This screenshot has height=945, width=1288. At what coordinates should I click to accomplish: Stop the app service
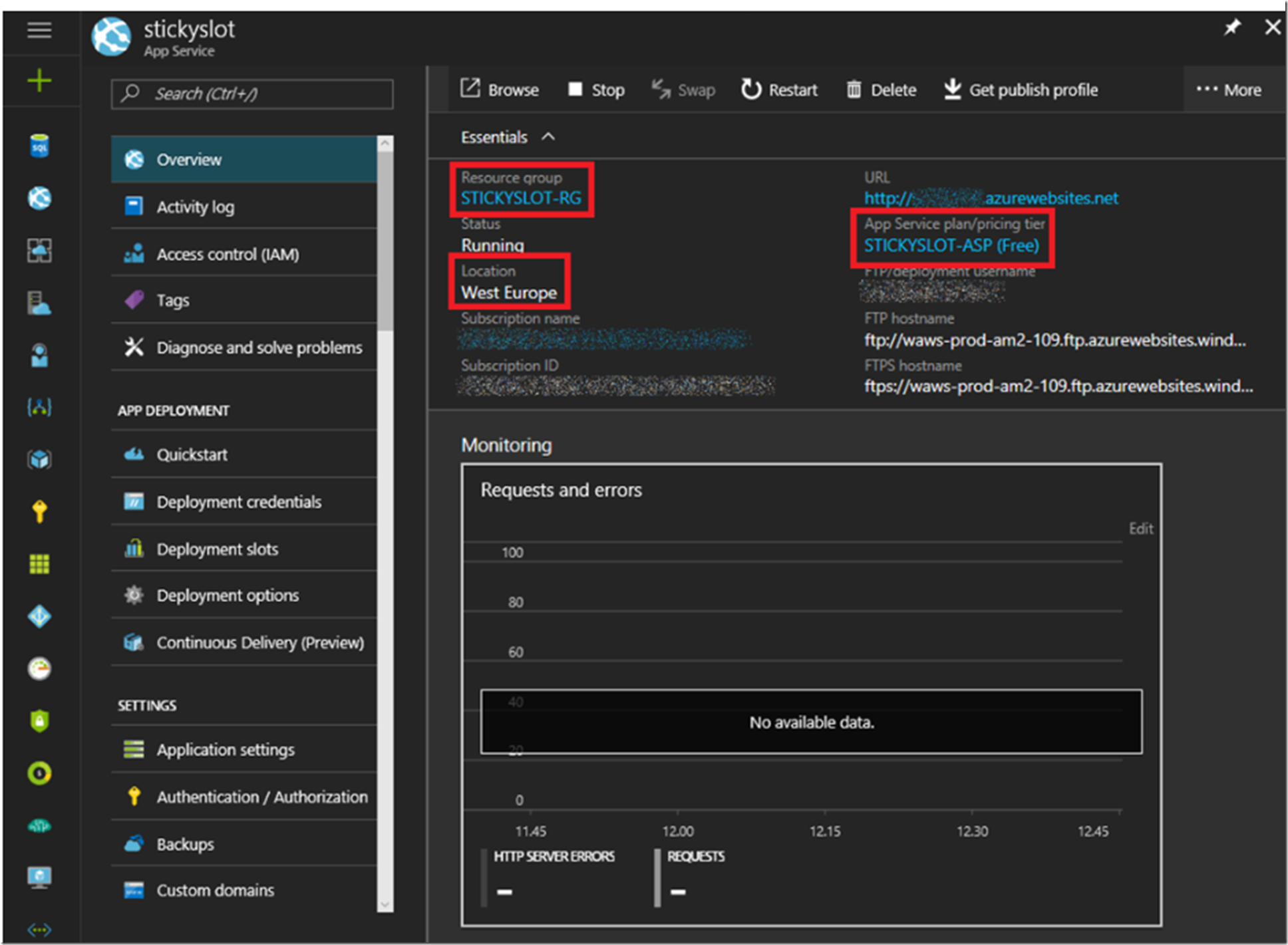596,90
